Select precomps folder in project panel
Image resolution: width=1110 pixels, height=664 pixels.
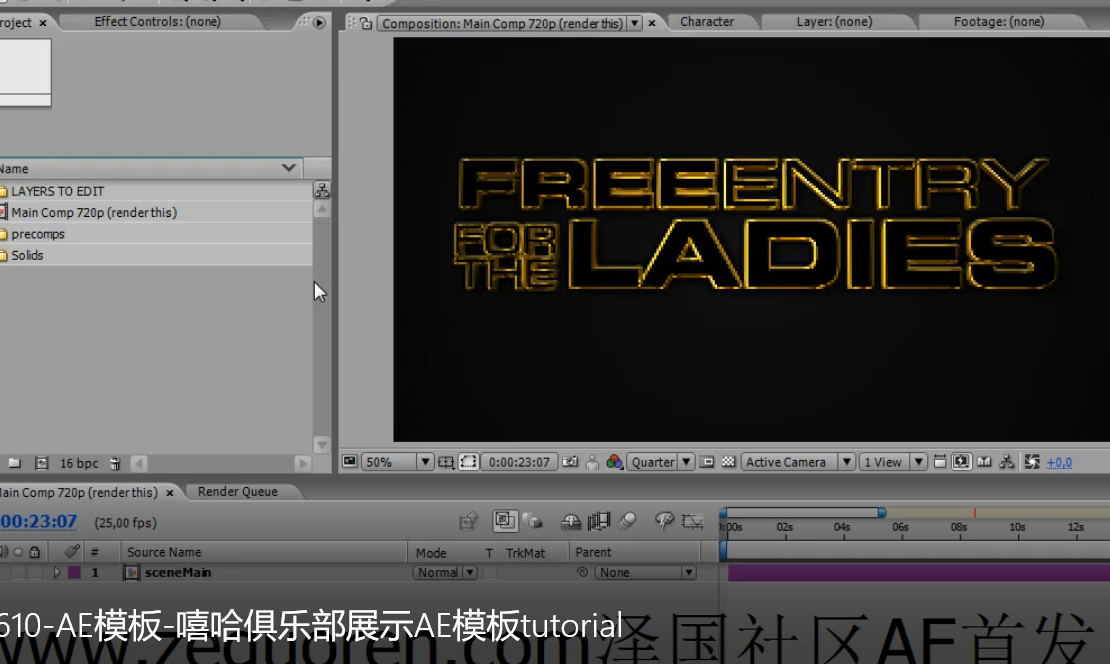tap(38, 234)
